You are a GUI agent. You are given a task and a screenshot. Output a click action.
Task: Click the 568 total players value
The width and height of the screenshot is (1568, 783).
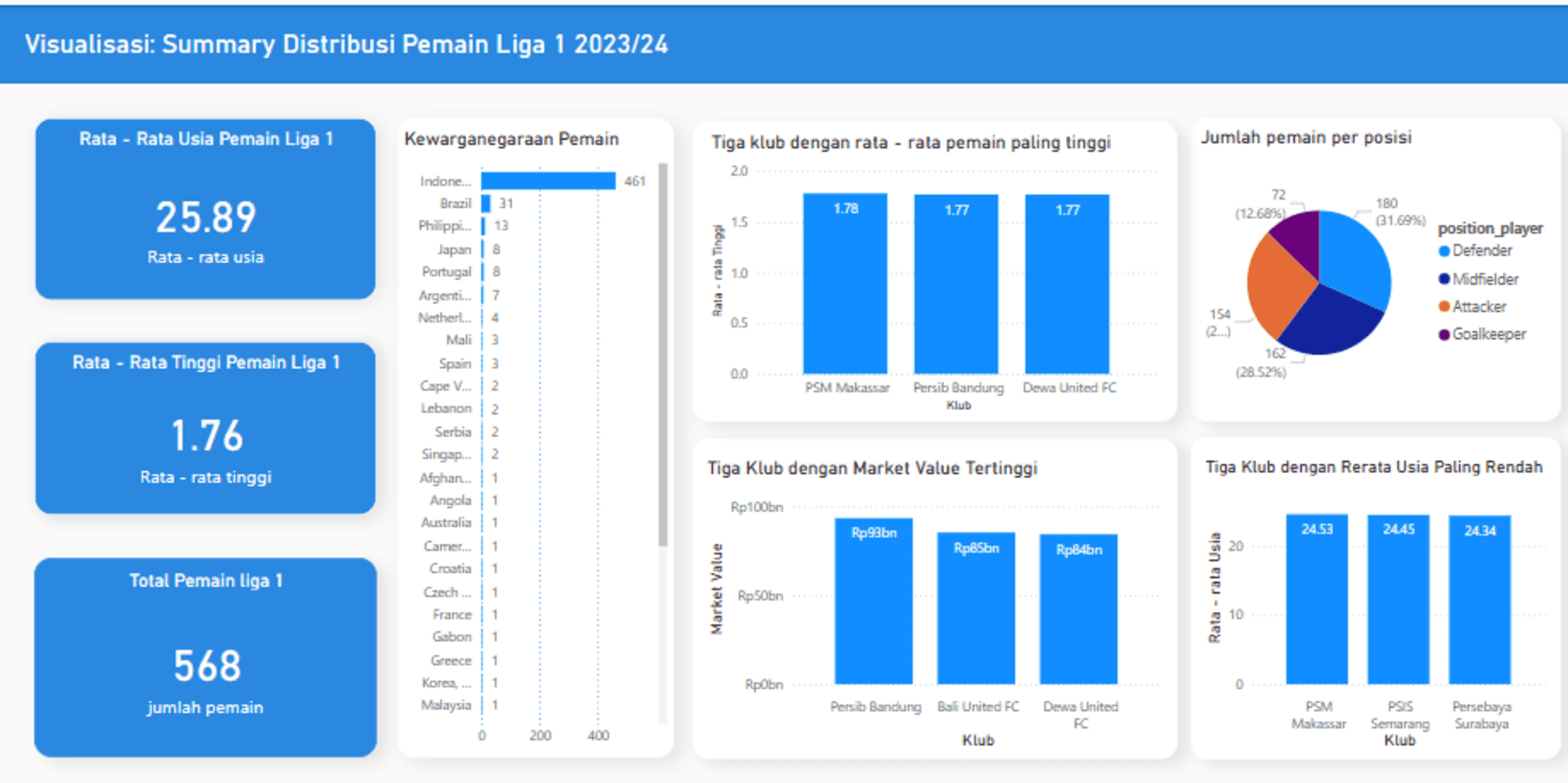[x=207, y=666]
